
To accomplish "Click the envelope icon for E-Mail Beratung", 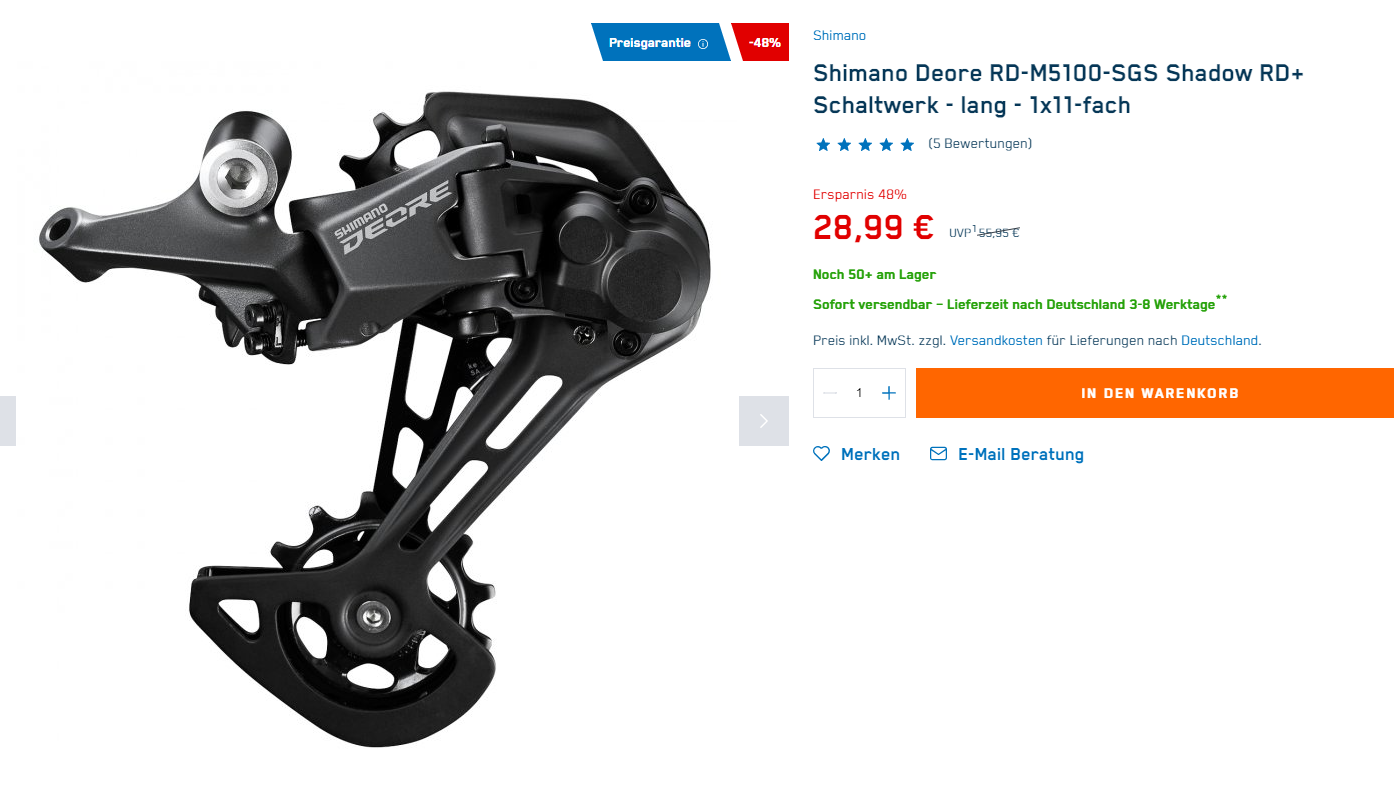I will point(938,454).
